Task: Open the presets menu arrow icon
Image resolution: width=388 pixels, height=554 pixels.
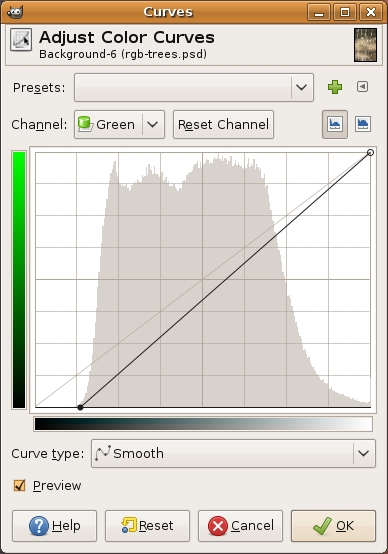Action: pyautogui.click(x=362, y=87)
